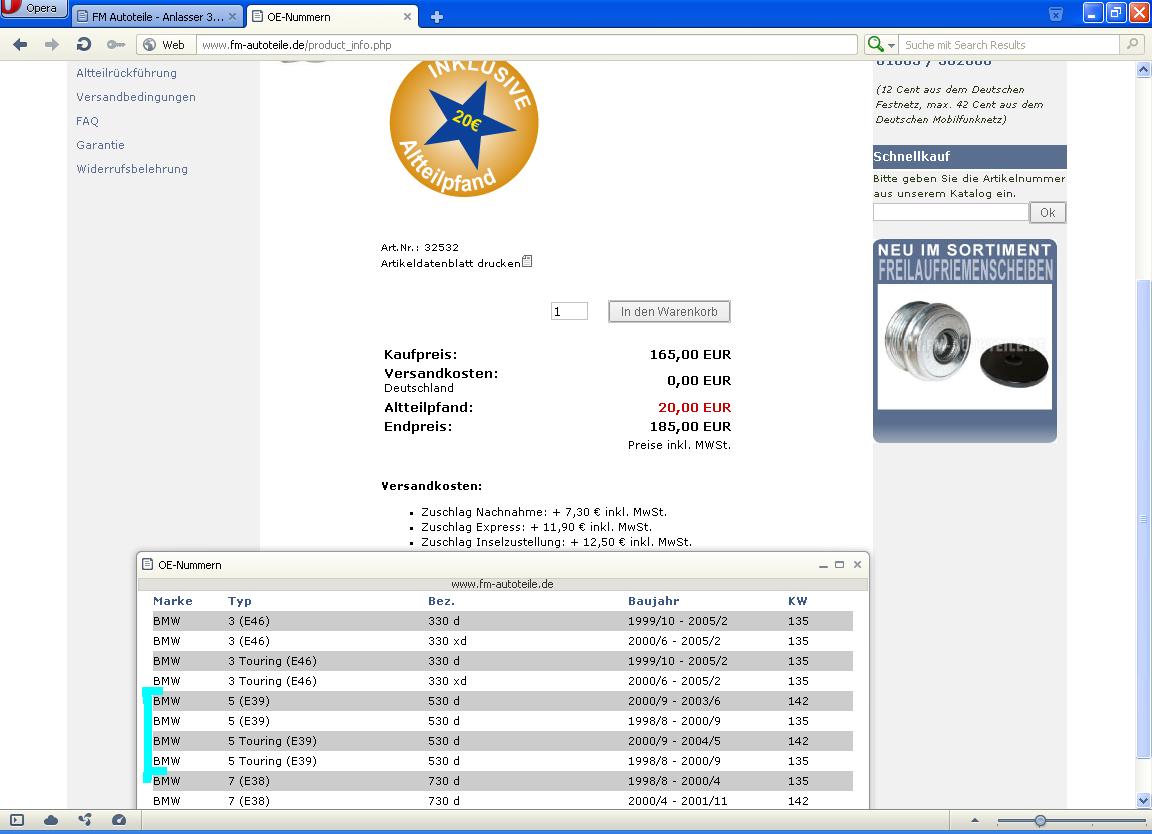
Task: Open the FAQ link in sidebar
Action: coord(87,121)
